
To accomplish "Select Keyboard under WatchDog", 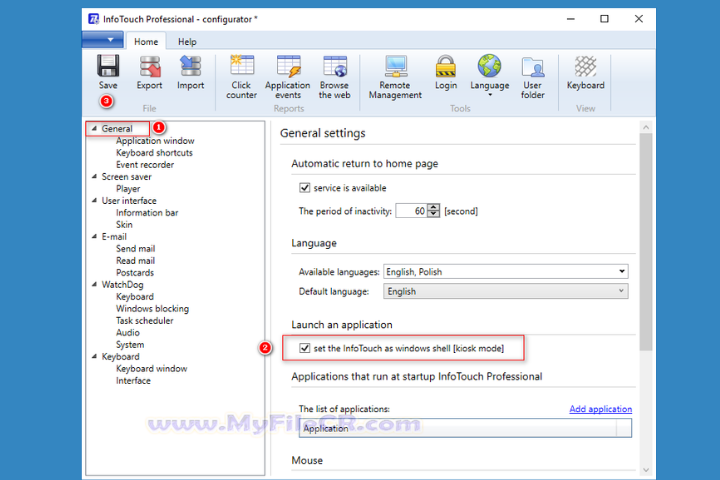I will coord(135,296).
